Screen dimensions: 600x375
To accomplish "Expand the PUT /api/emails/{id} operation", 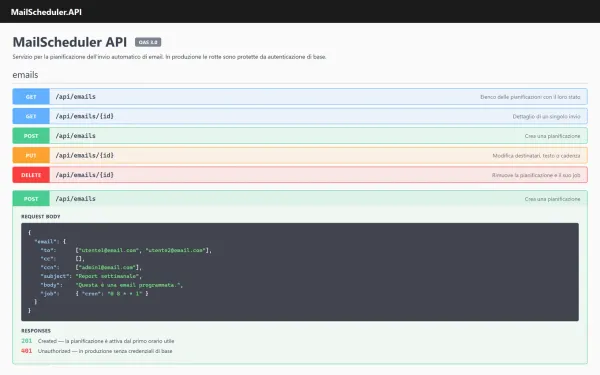I will 300,155.
